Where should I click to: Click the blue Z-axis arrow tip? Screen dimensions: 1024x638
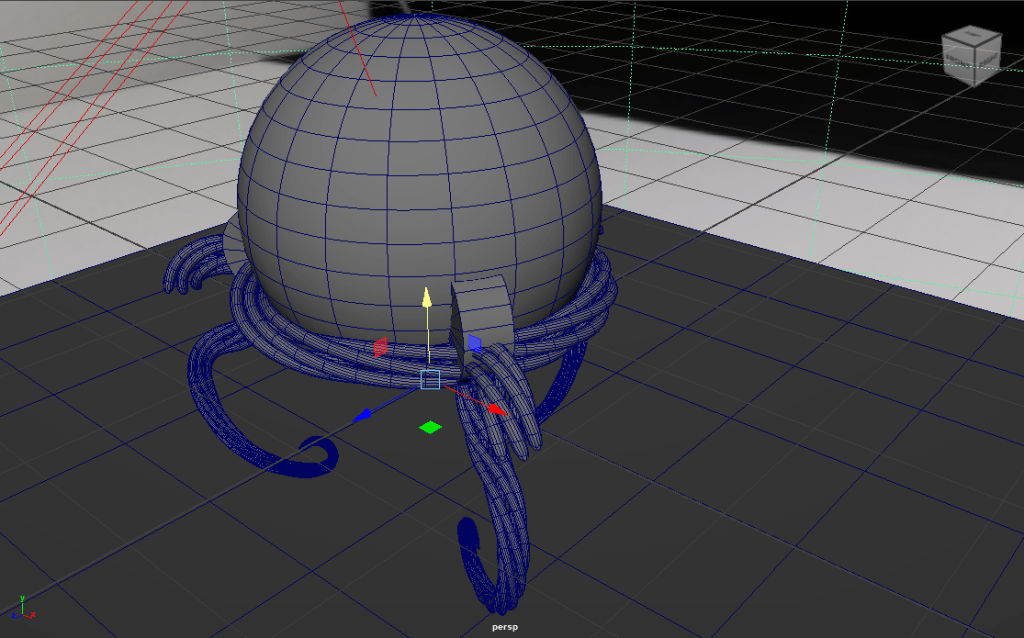(364, 413)
